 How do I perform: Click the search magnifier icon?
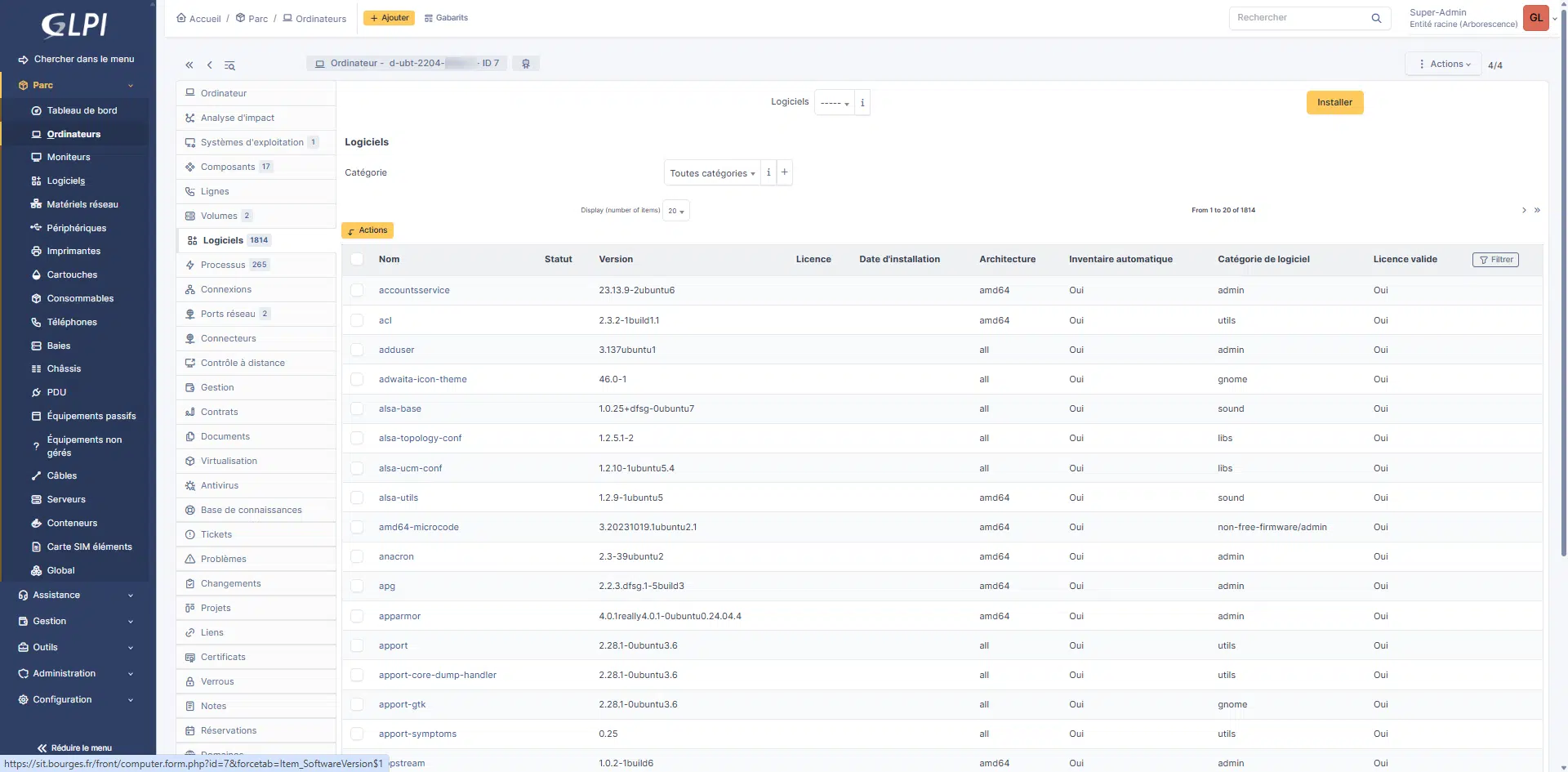[1376, 18]
